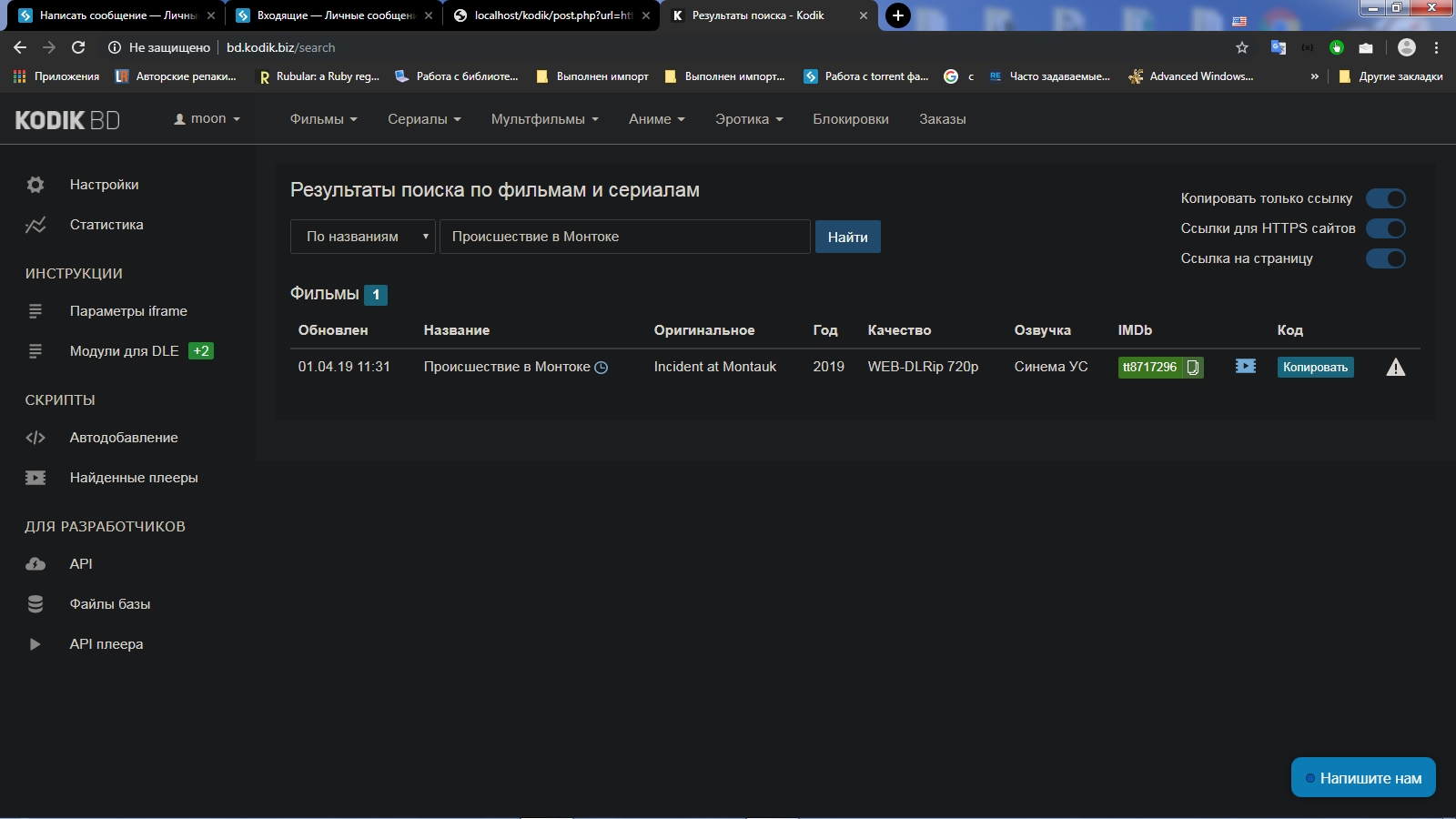The width and height of the screenshot is (1456, 819).
Task: Disable Ссылки для HTTPS сайтов switch
Action: coord(1385,228)
